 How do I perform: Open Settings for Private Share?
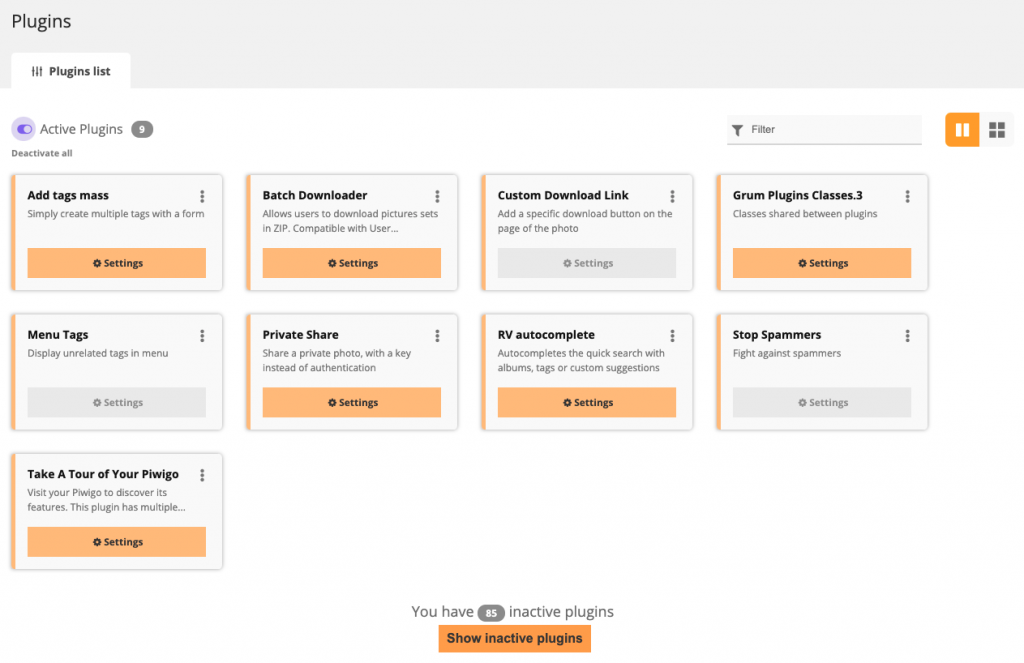(352, 402)
